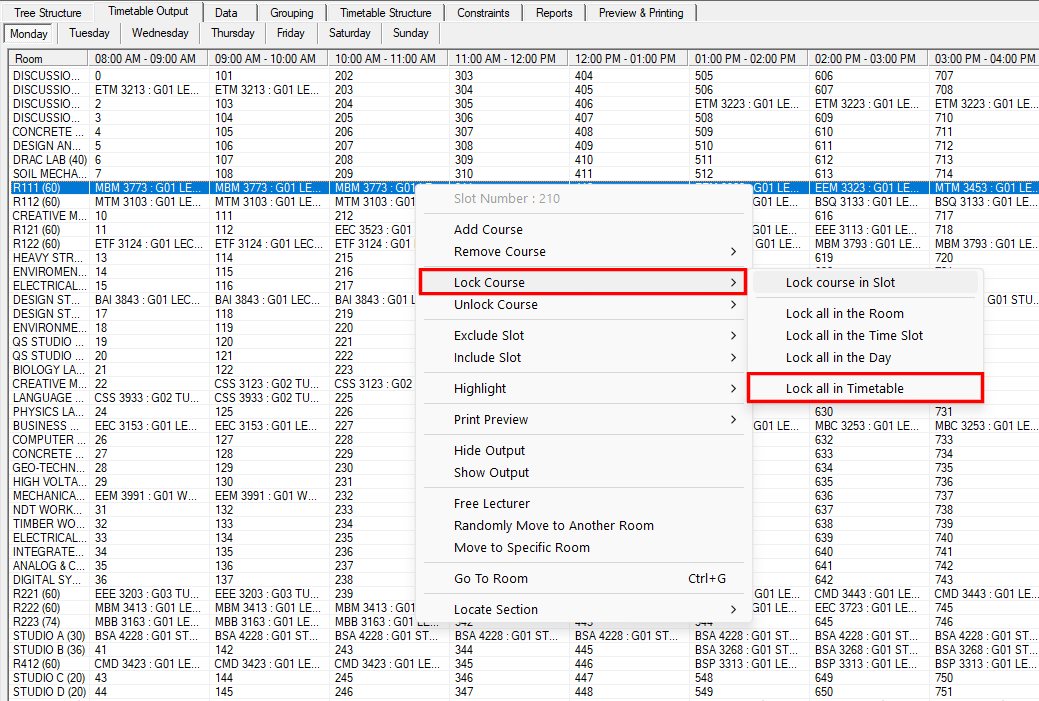
Task: Open the Constraints tab
Action: (483, 13)
